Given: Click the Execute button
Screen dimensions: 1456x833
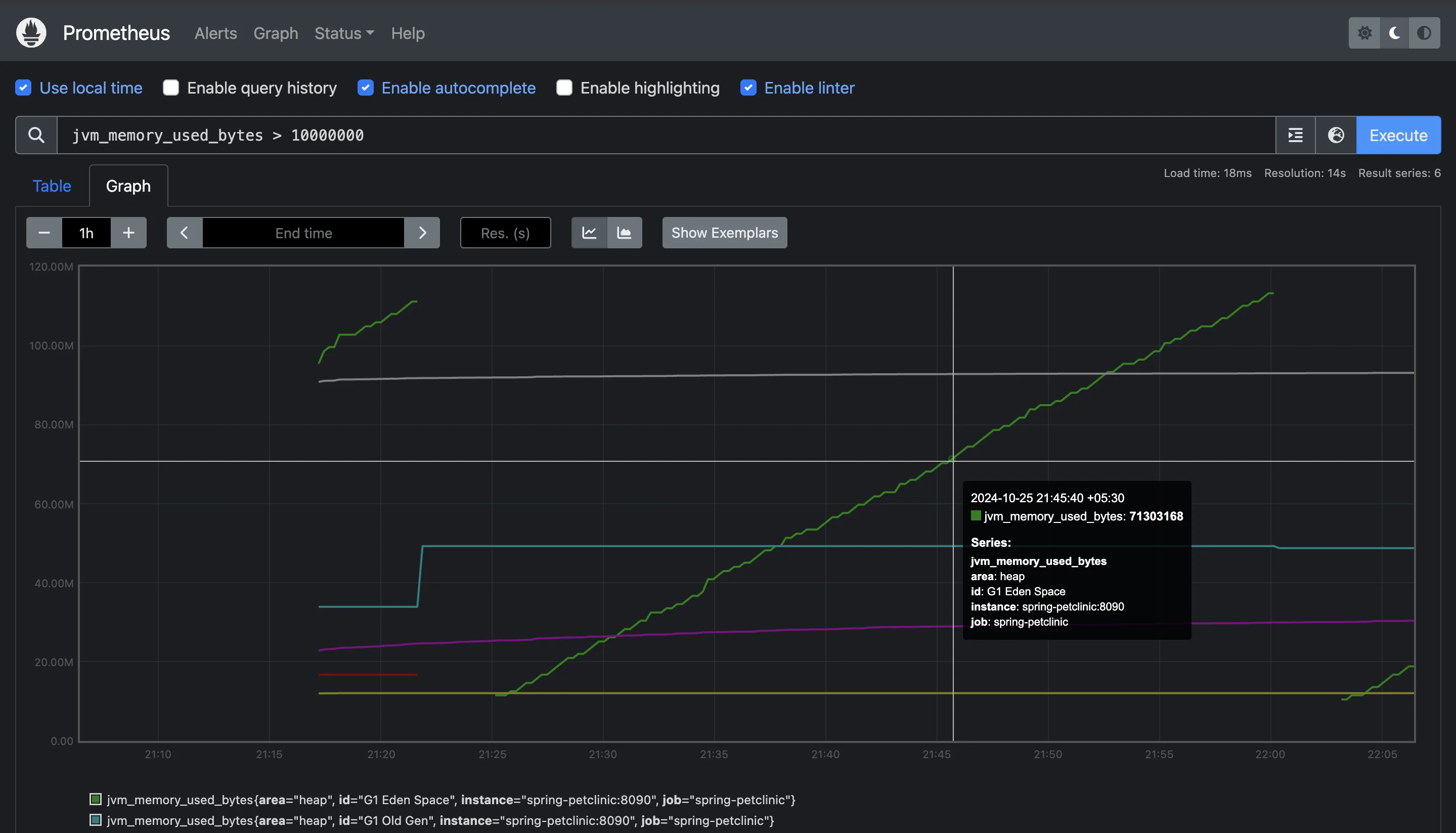Looking at the screenshot, I should tap(1398, 135).
